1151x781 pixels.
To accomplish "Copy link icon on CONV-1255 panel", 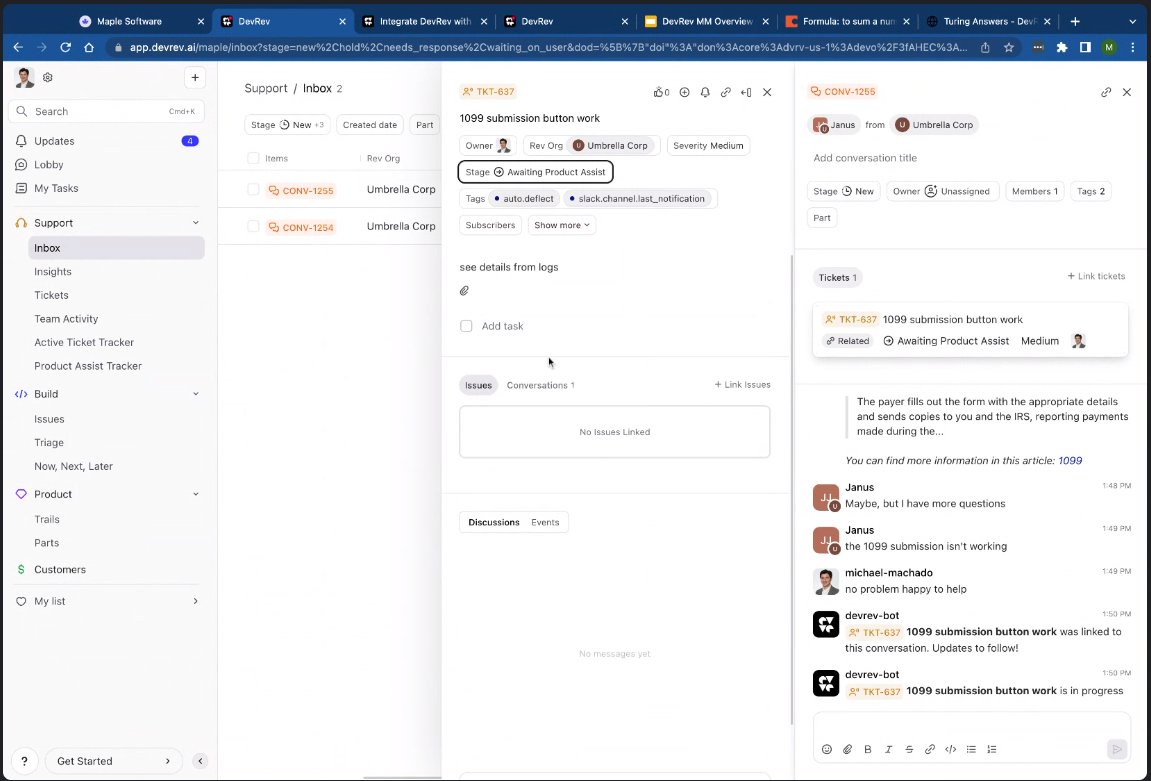I will [1105, 92].
